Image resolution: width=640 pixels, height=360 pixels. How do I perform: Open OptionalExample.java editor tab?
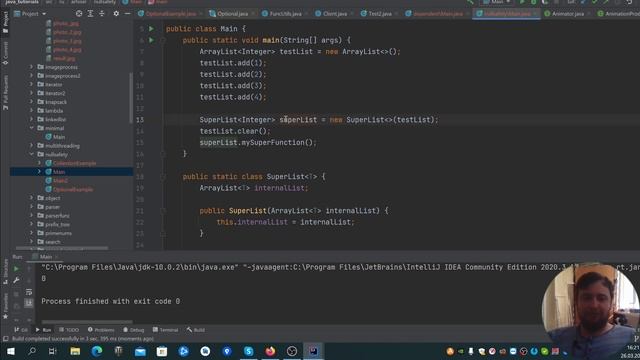click(x=171, y=13)
